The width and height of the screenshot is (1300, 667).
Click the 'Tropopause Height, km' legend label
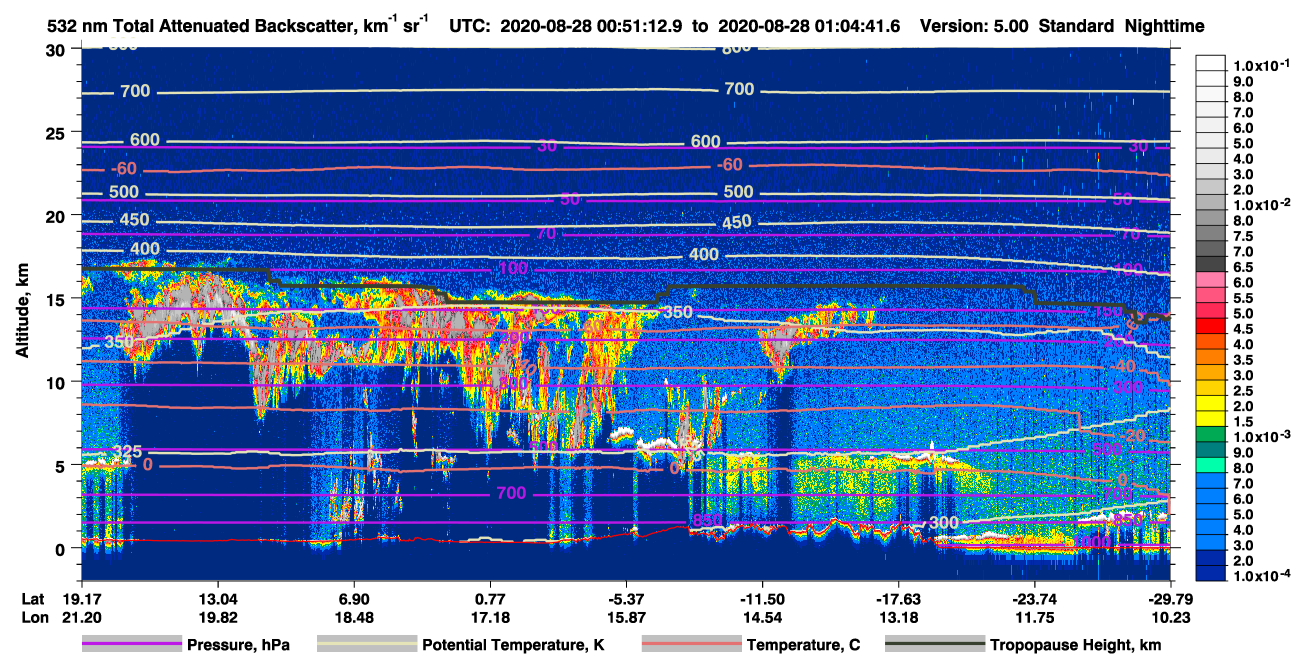(1075, 645)
